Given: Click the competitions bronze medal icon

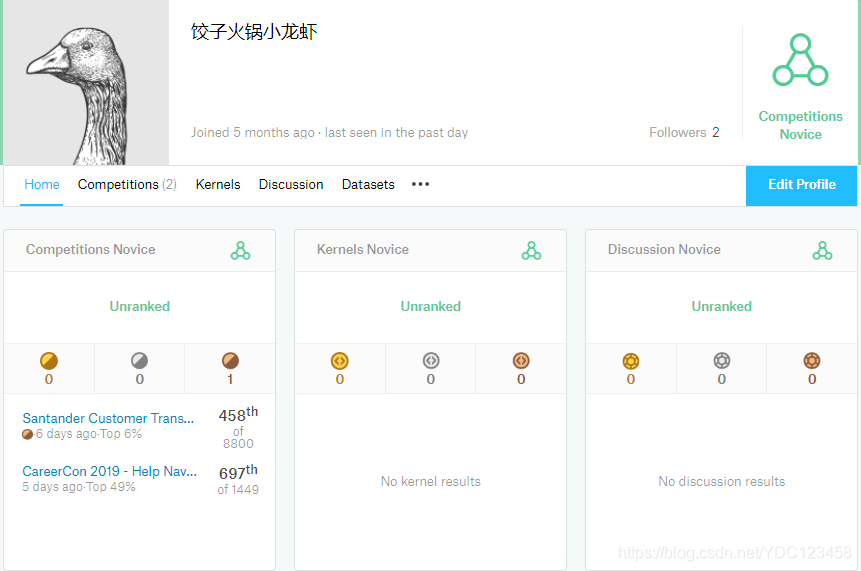Looking at the screenshot, I should pyautogui.click(x=230, y=361).
